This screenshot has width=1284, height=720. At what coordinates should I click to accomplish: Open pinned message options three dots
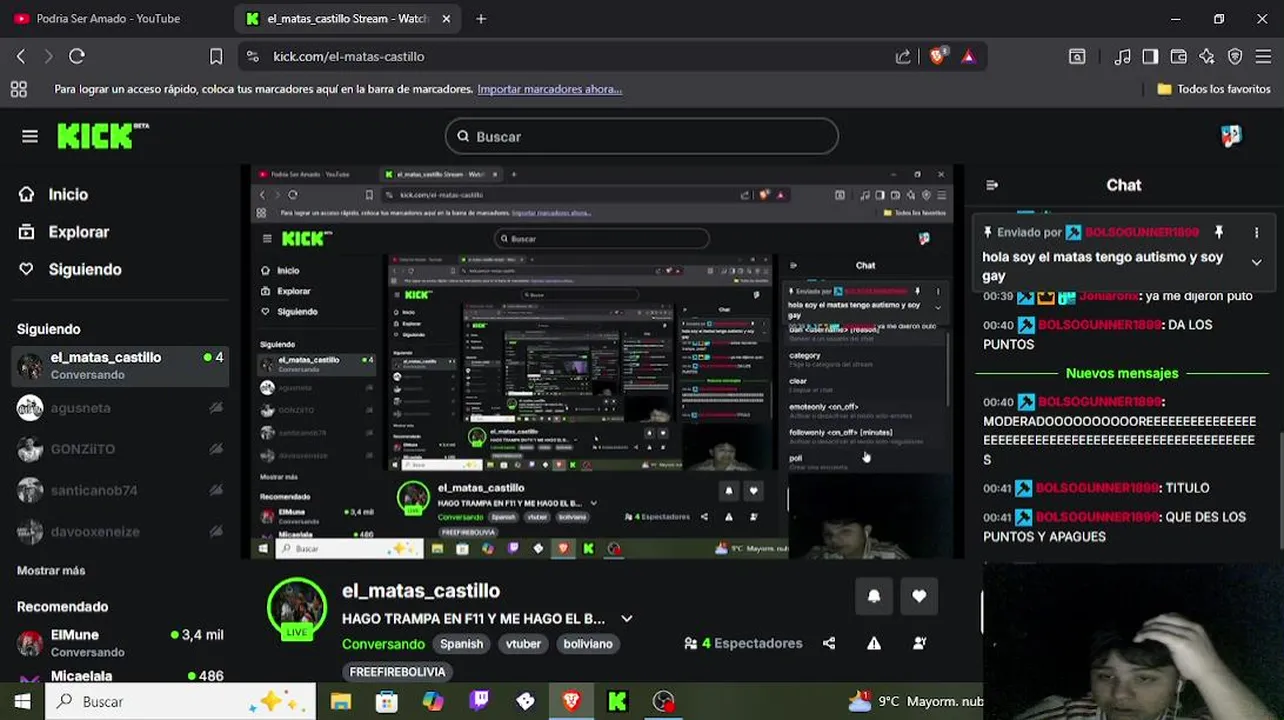pyautogui.click(x=1256, y=232)
